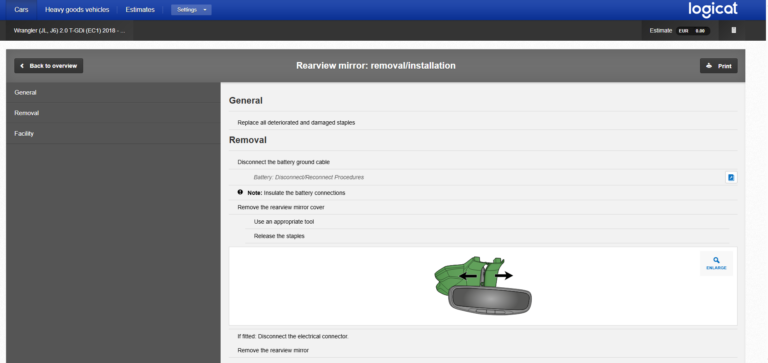Enlarge the rearview mirror illustration
Viewport: 768px width, 363px height.
click(x=716, y=264)
